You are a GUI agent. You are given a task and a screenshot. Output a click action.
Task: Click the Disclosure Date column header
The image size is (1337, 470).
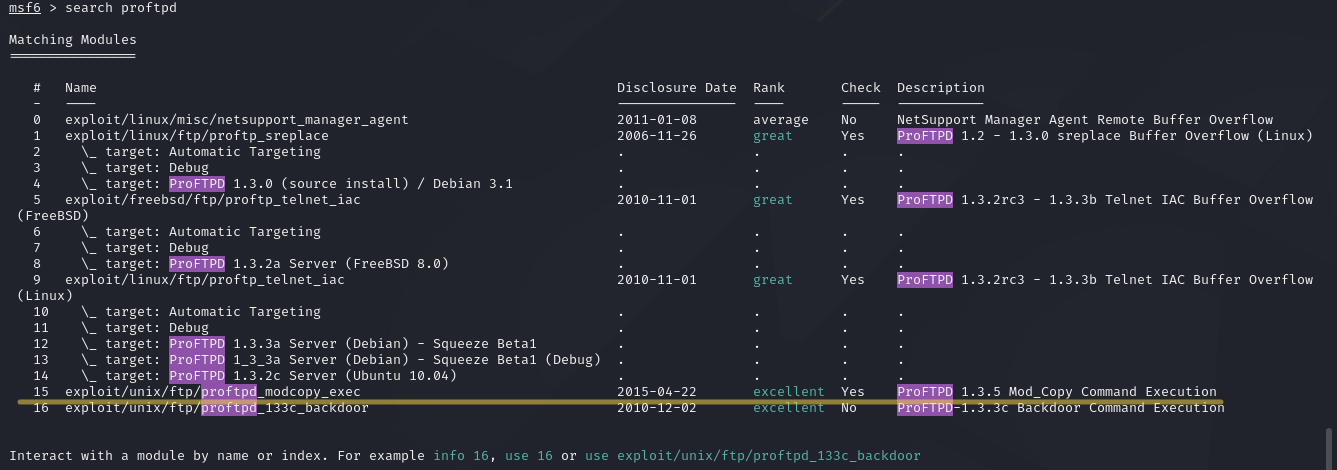676,88
